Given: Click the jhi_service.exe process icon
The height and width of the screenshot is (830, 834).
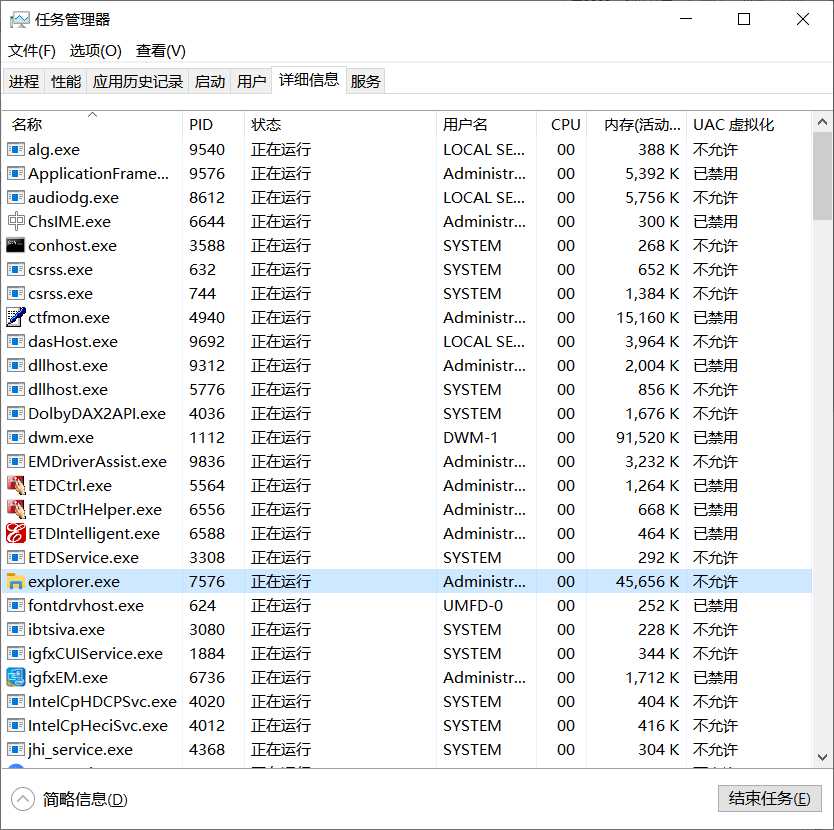Looking at the screenshot, I should click(15, 749).
